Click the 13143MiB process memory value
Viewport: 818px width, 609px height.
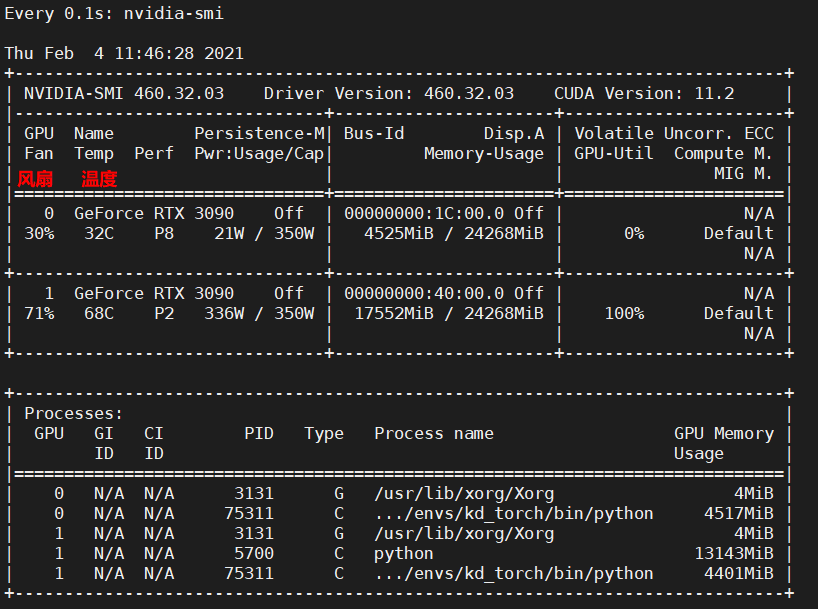point(734,553)
